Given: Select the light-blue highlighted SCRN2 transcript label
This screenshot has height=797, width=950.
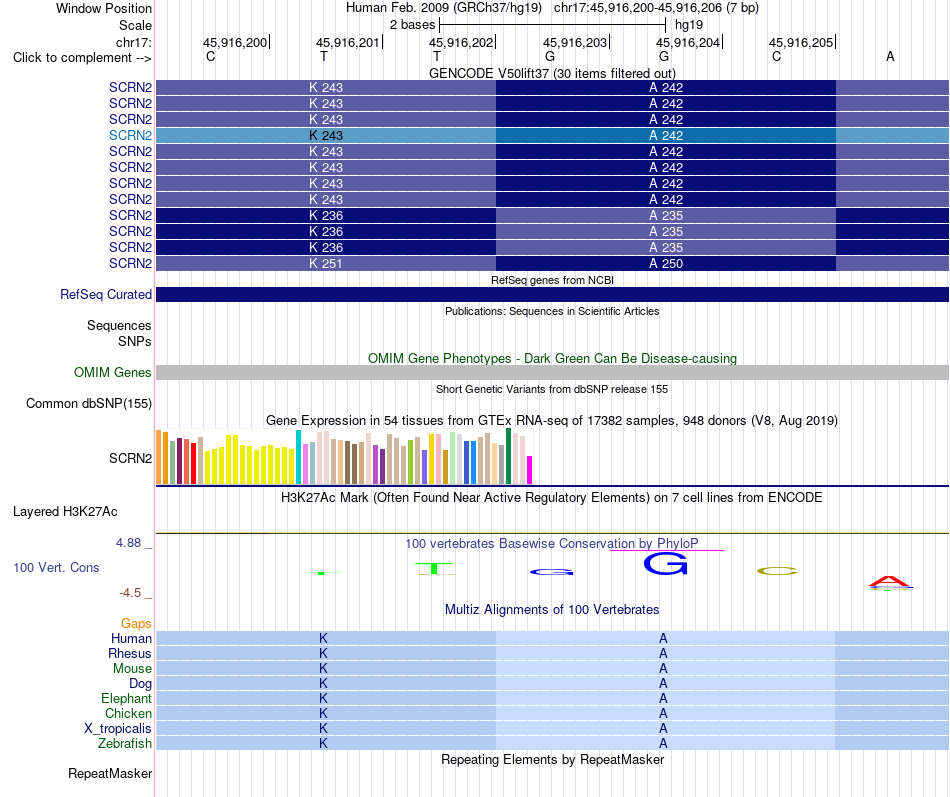Looking at the screenshot, I should click(130, 135).
